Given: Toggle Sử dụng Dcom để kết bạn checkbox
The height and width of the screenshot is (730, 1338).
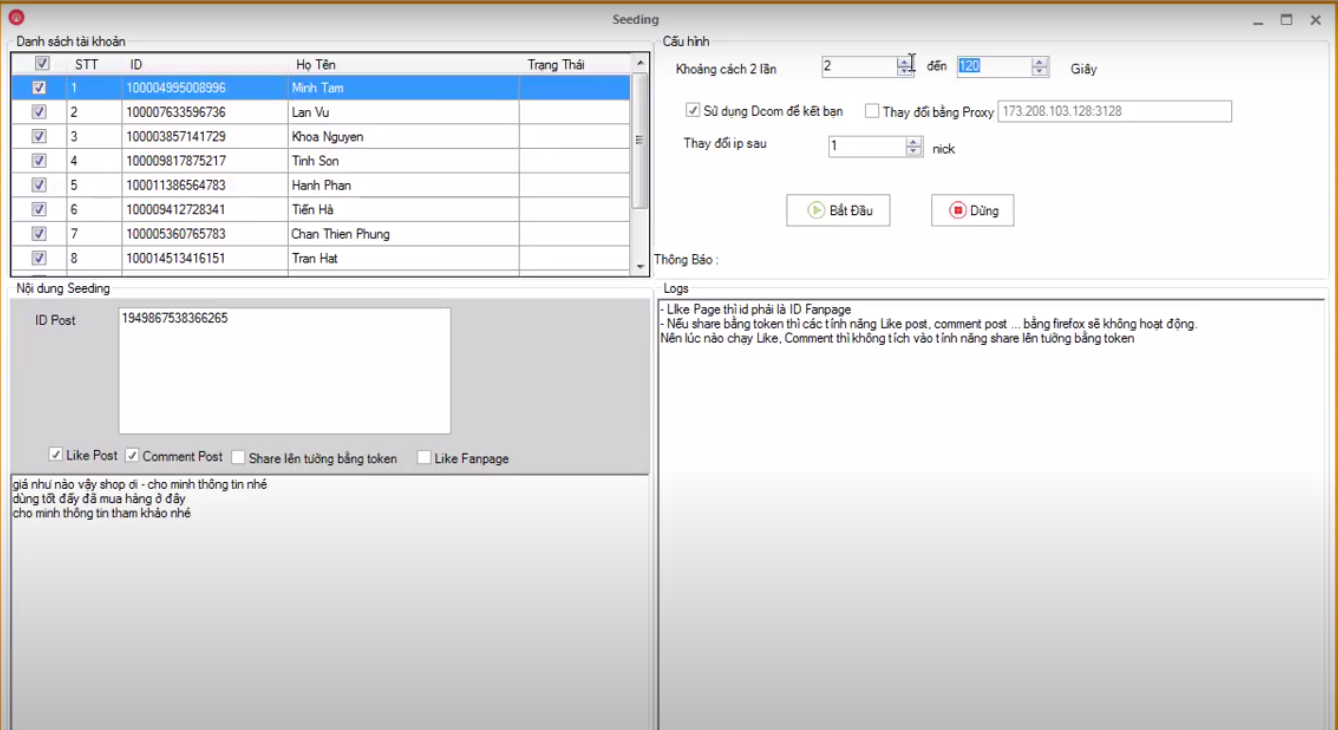Looking at the screenshot, I should click(x=693, y=111).
